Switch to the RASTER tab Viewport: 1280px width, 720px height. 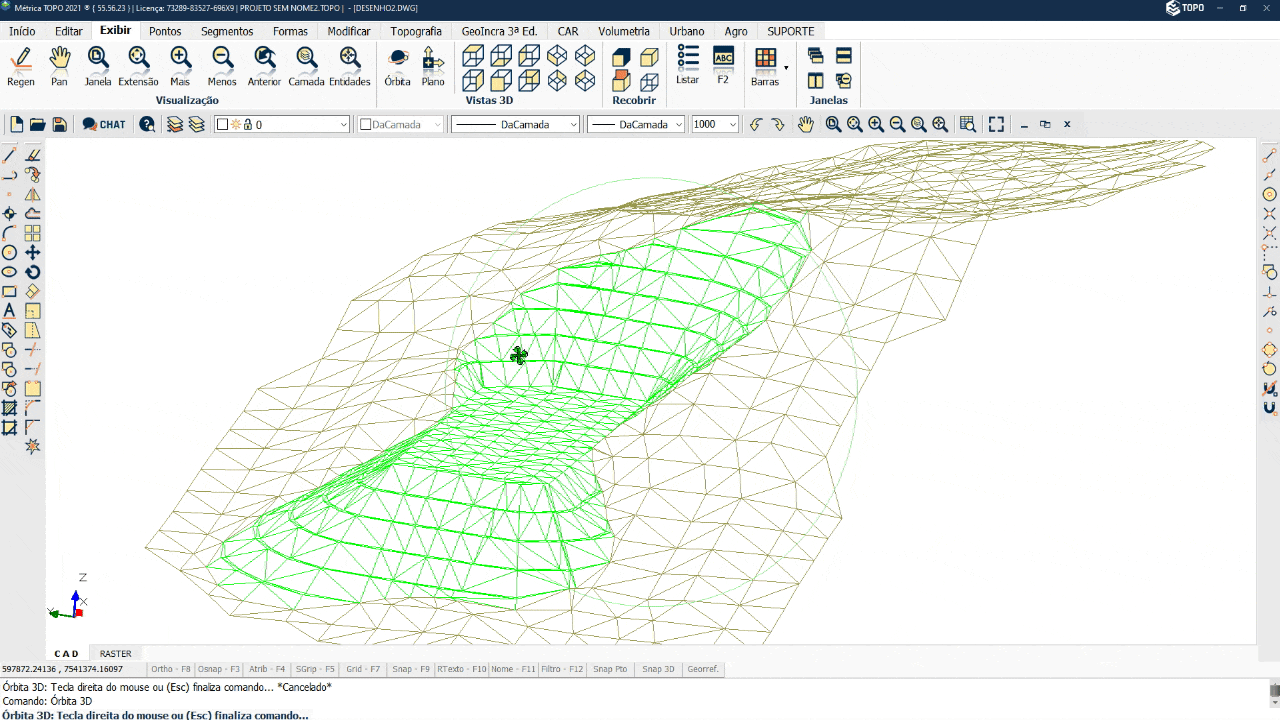pyautogui.click(x=115, y=653)
